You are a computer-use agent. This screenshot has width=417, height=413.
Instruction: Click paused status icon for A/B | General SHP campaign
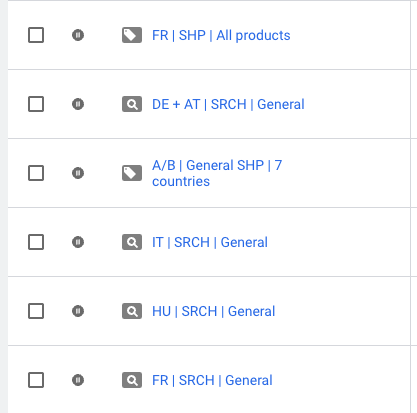coord(78,173)
